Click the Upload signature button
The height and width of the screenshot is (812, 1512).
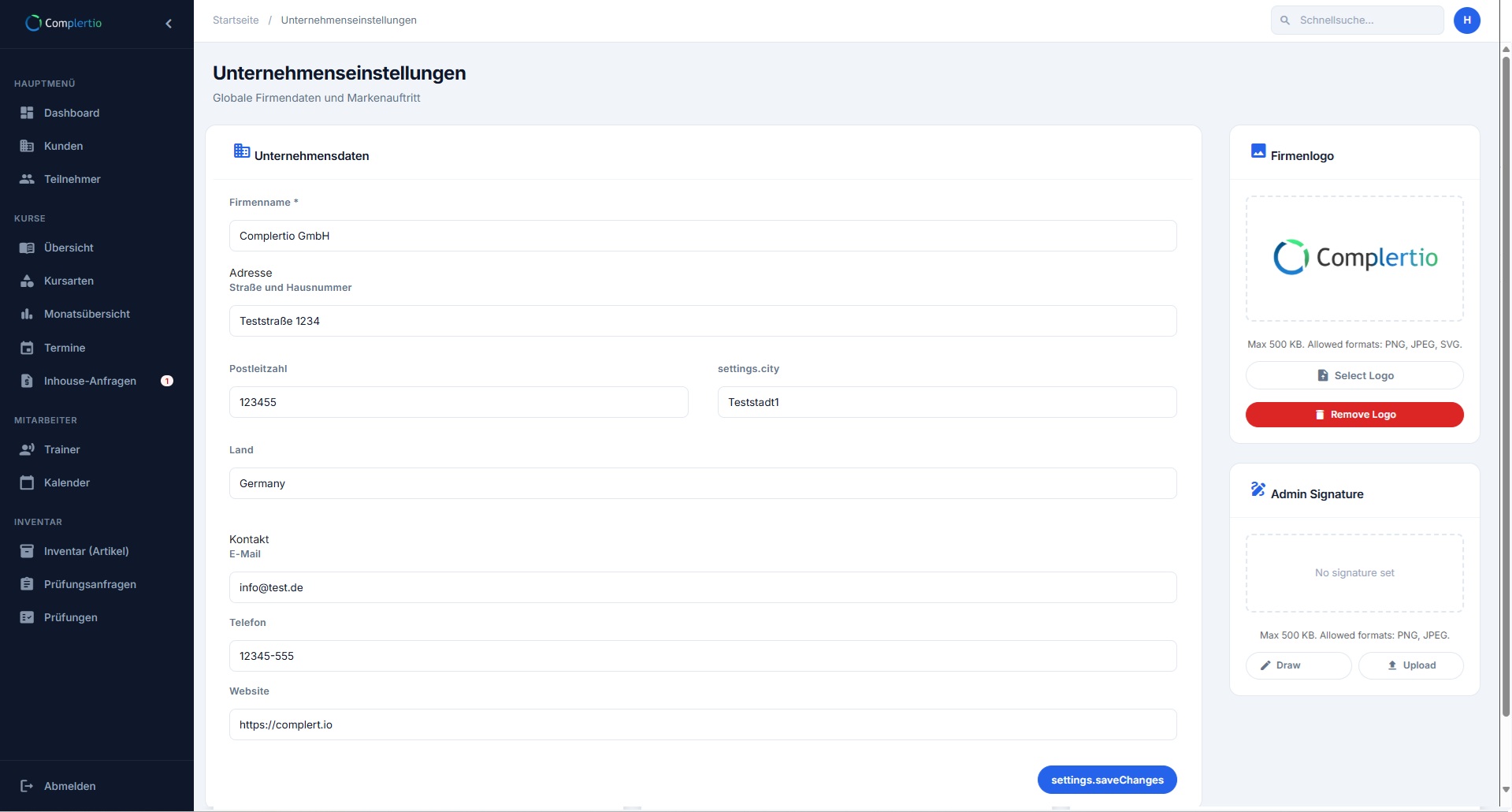[1411, 665]
